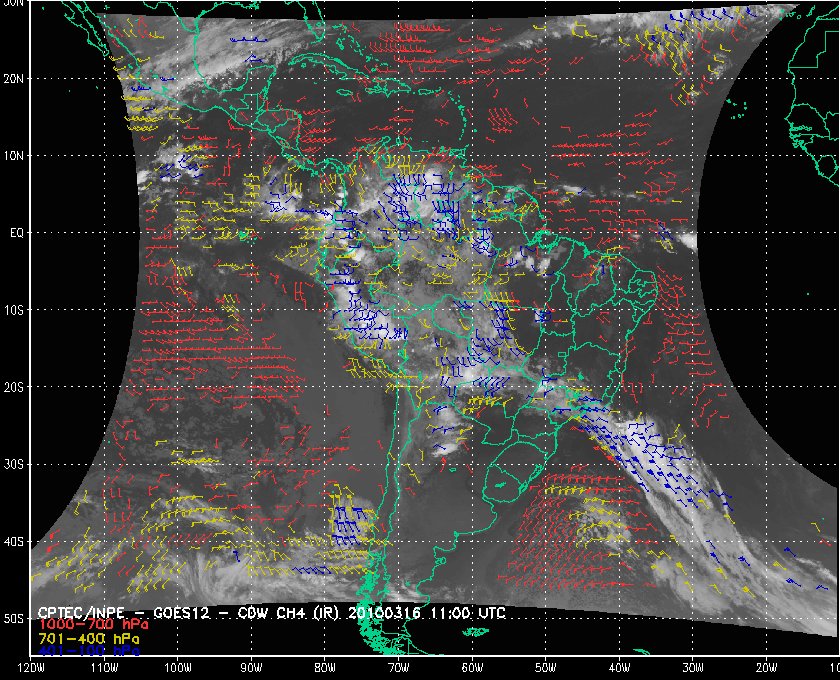Image resolution: width=840 pixels, height=680 pixels.
Task: Click the 30S latitude label
Action: coord(14,464)
